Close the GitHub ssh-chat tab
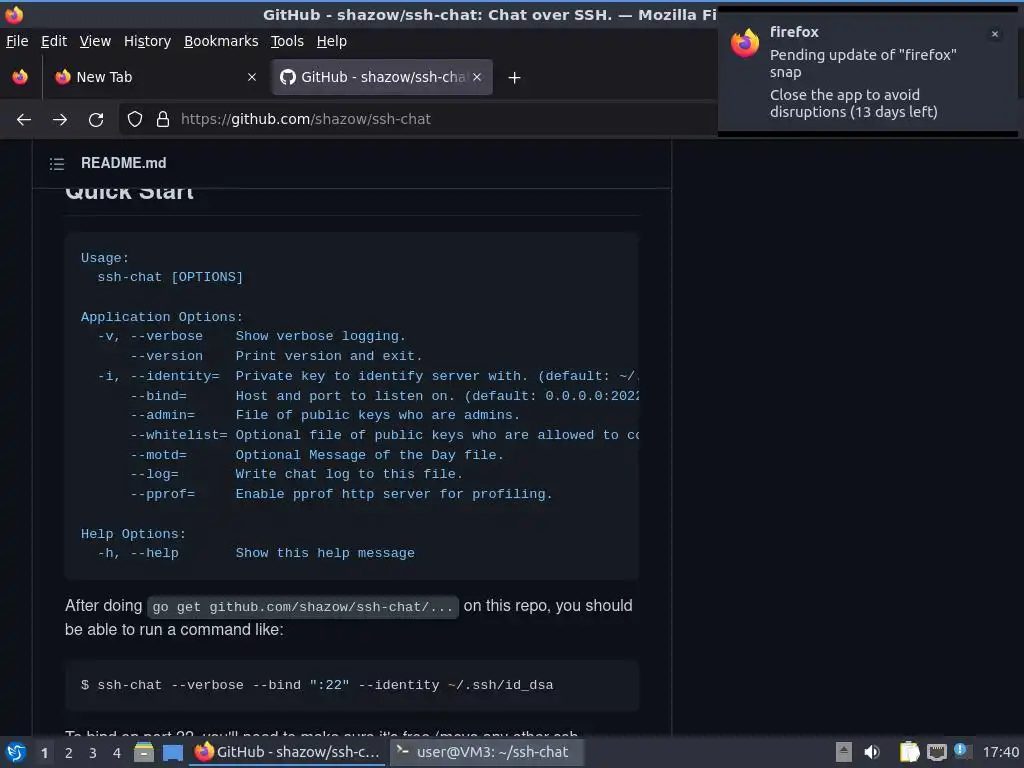 (x=477, y=77)
